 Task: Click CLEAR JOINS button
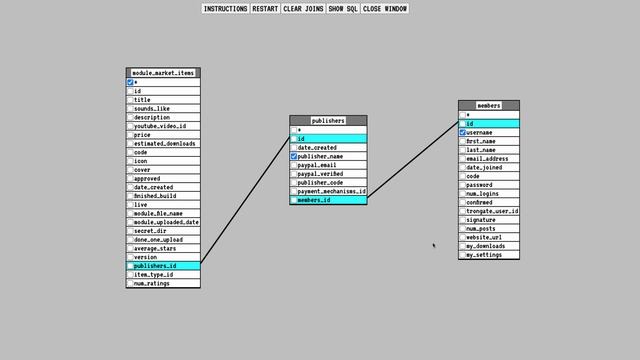pyautogui.click(x=303, y=9)
